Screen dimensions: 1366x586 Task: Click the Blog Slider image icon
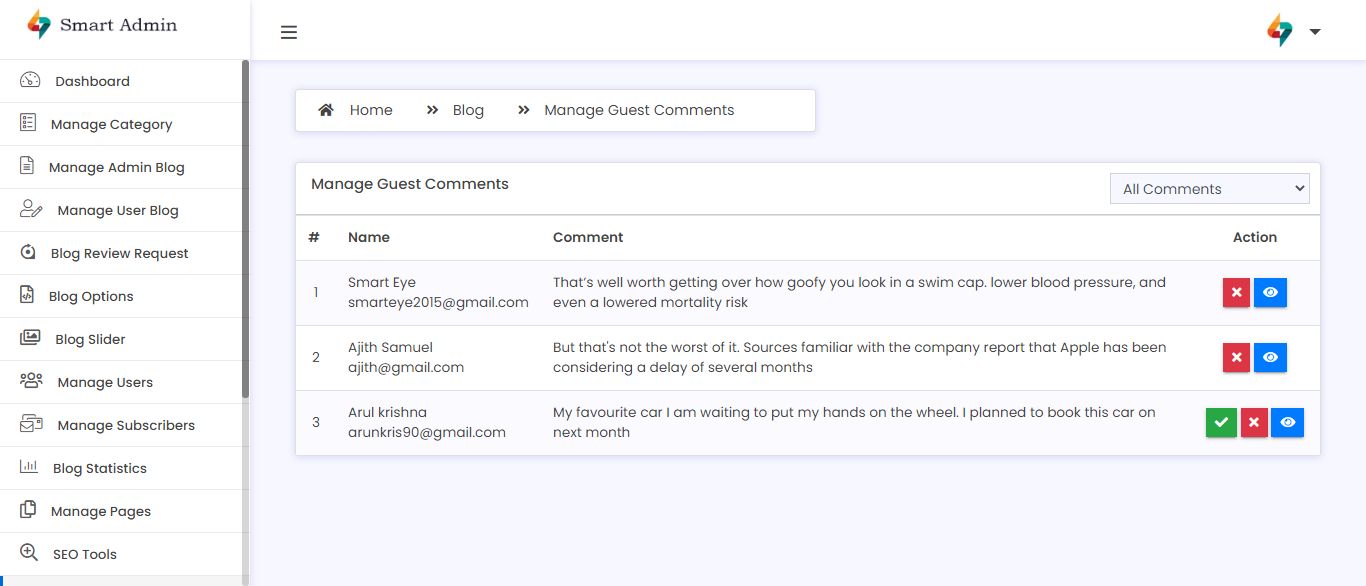[30, 338]
